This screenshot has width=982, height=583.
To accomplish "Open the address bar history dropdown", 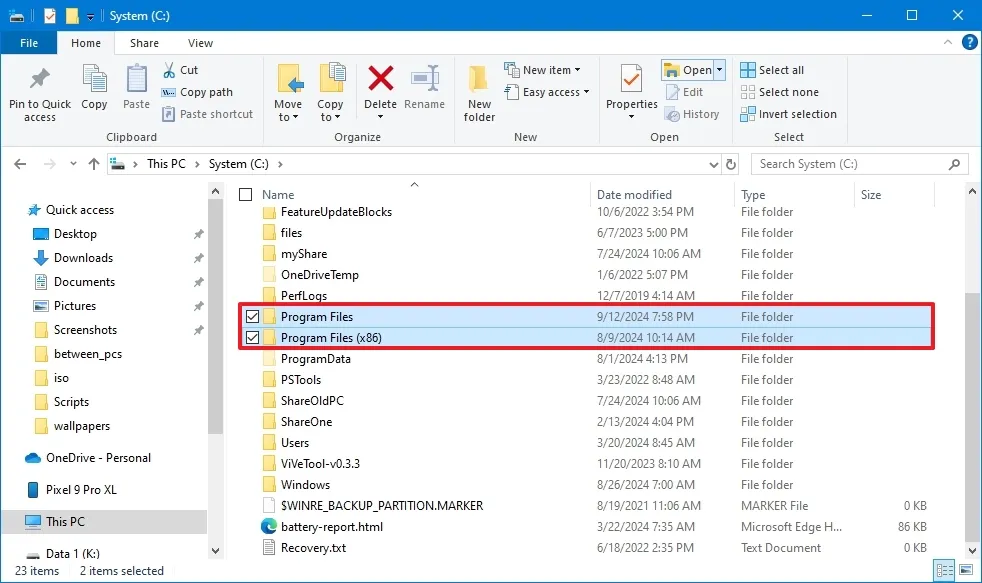I will 713,163.
